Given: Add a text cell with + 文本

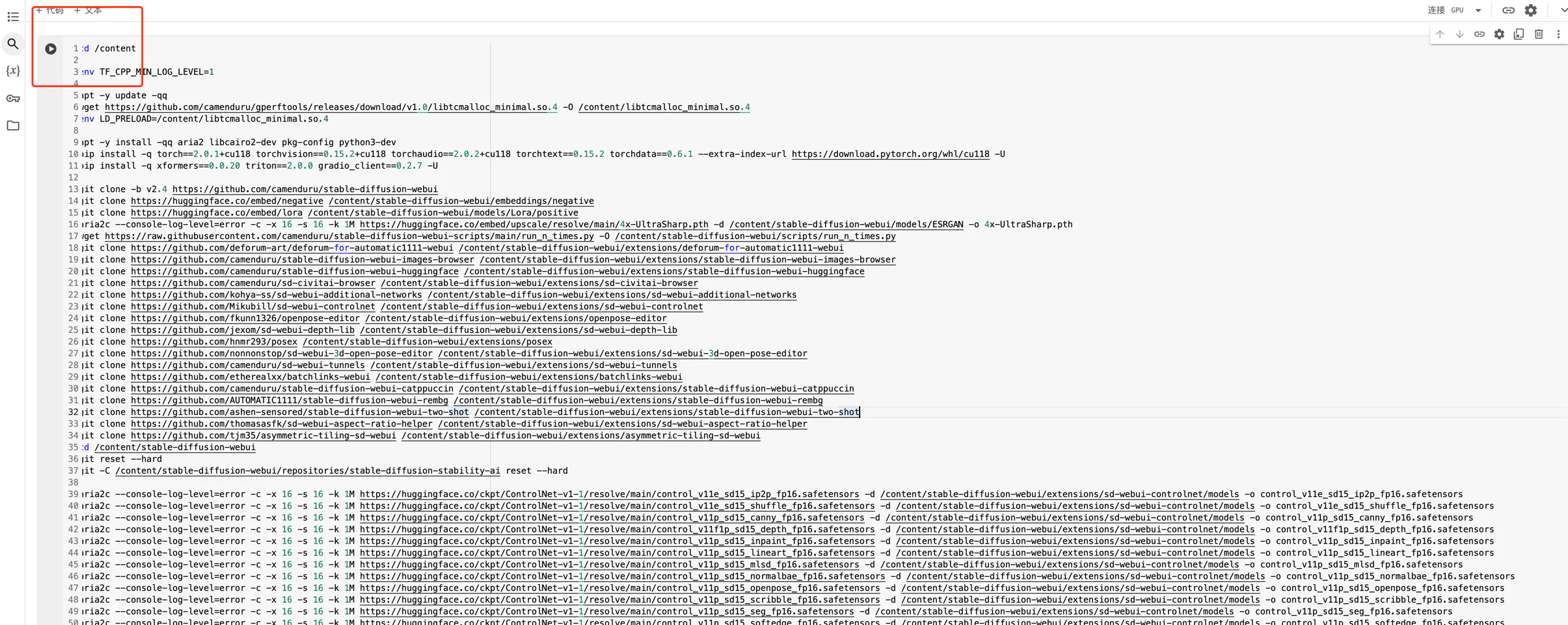Looking at the screenshot, I should (88, 10).
